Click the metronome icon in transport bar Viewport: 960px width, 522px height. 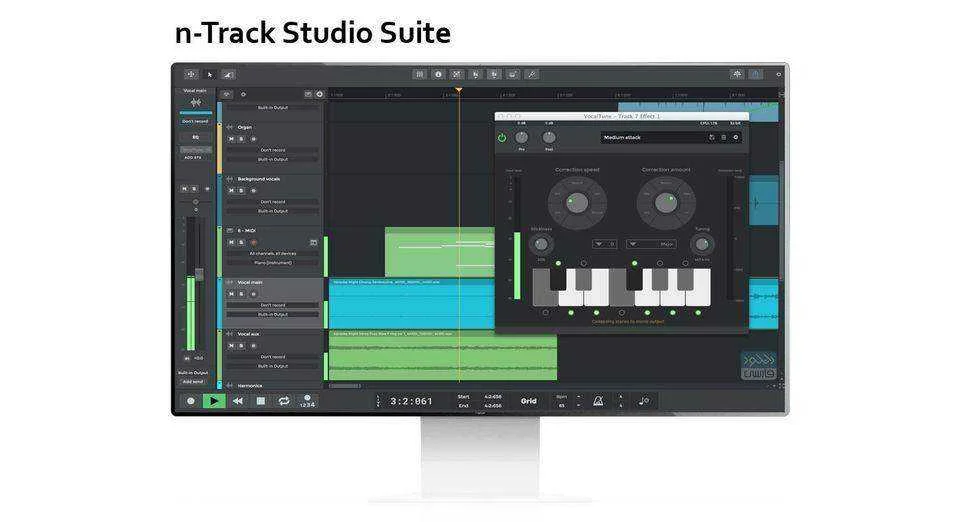coord(598,401)
